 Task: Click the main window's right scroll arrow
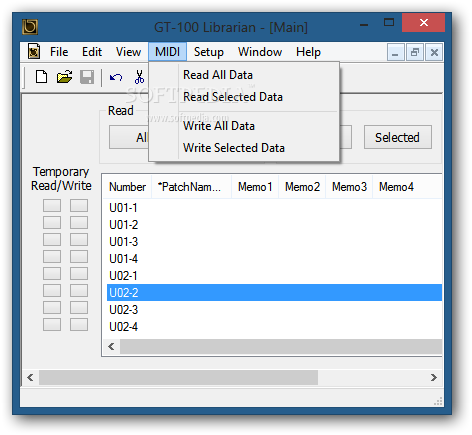coord(434,378)
